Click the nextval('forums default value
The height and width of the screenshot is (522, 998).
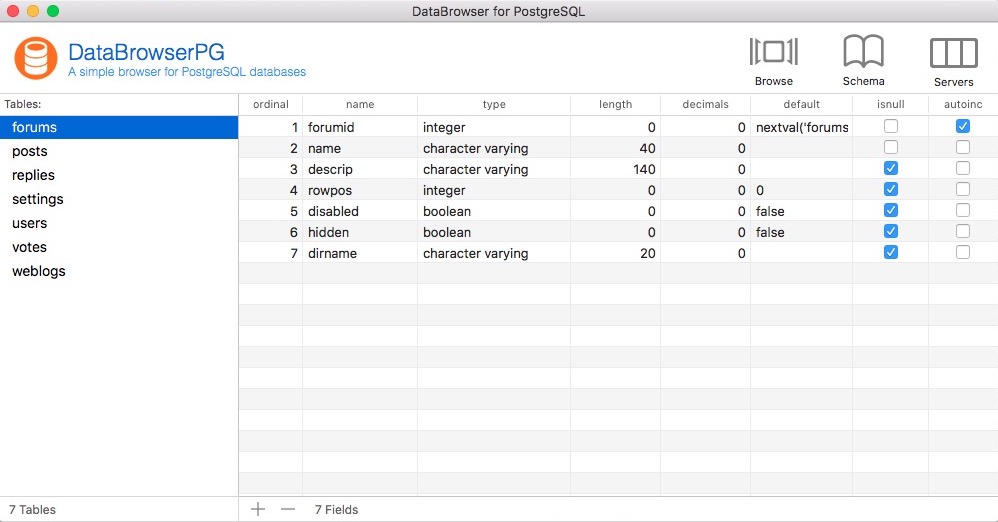802,127
